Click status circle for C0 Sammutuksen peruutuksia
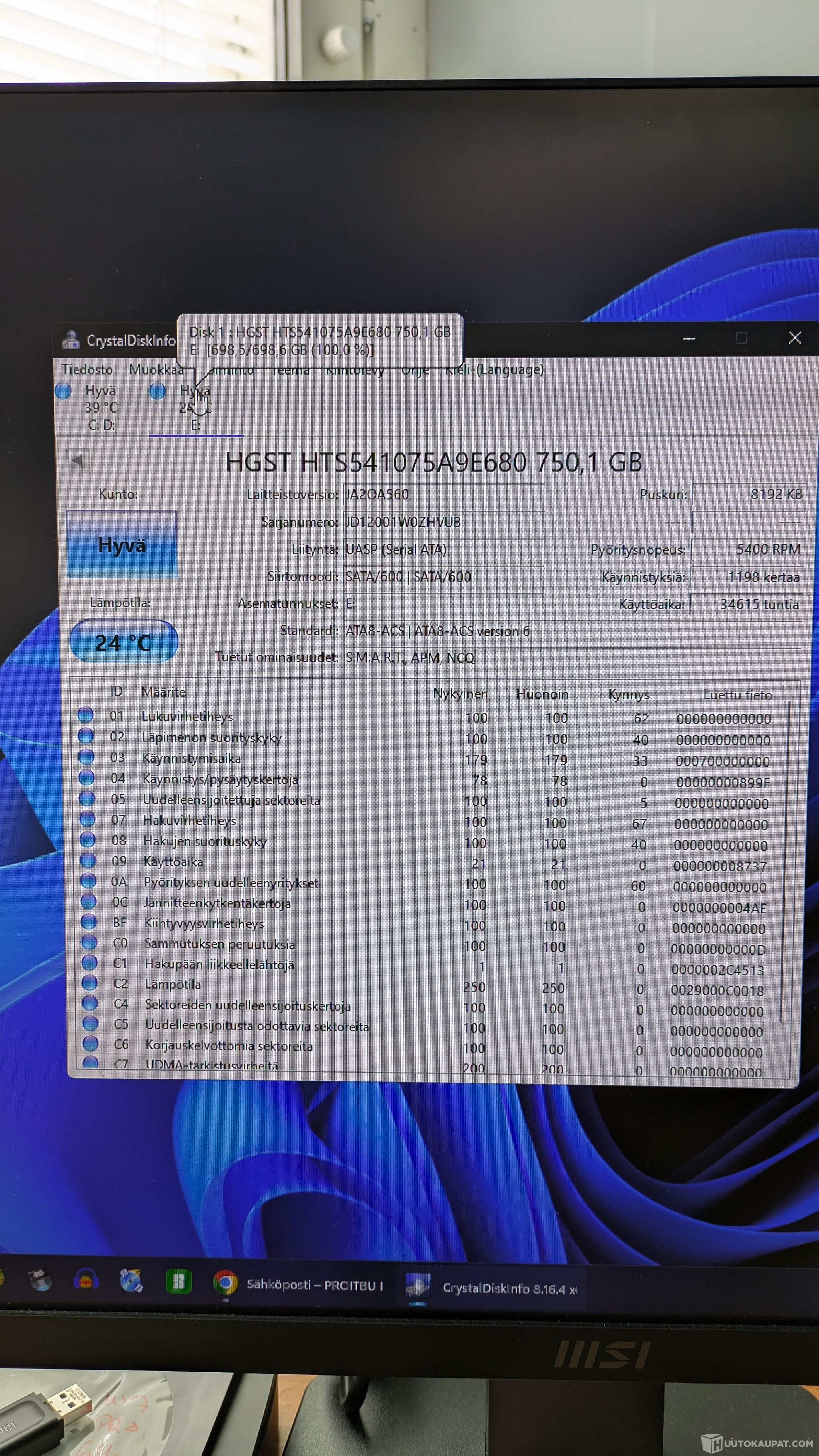The height and width of the screenshot is (1456, 819). (89, 942)
